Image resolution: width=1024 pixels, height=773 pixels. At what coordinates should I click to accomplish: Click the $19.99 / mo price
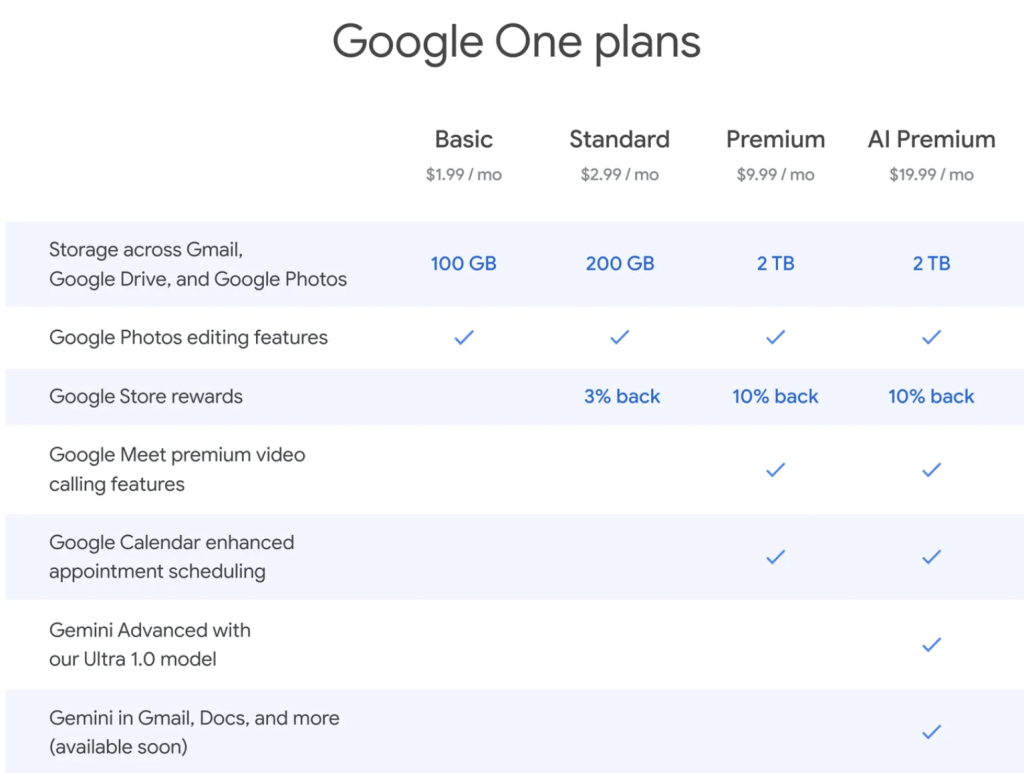[x=931, y=175]
